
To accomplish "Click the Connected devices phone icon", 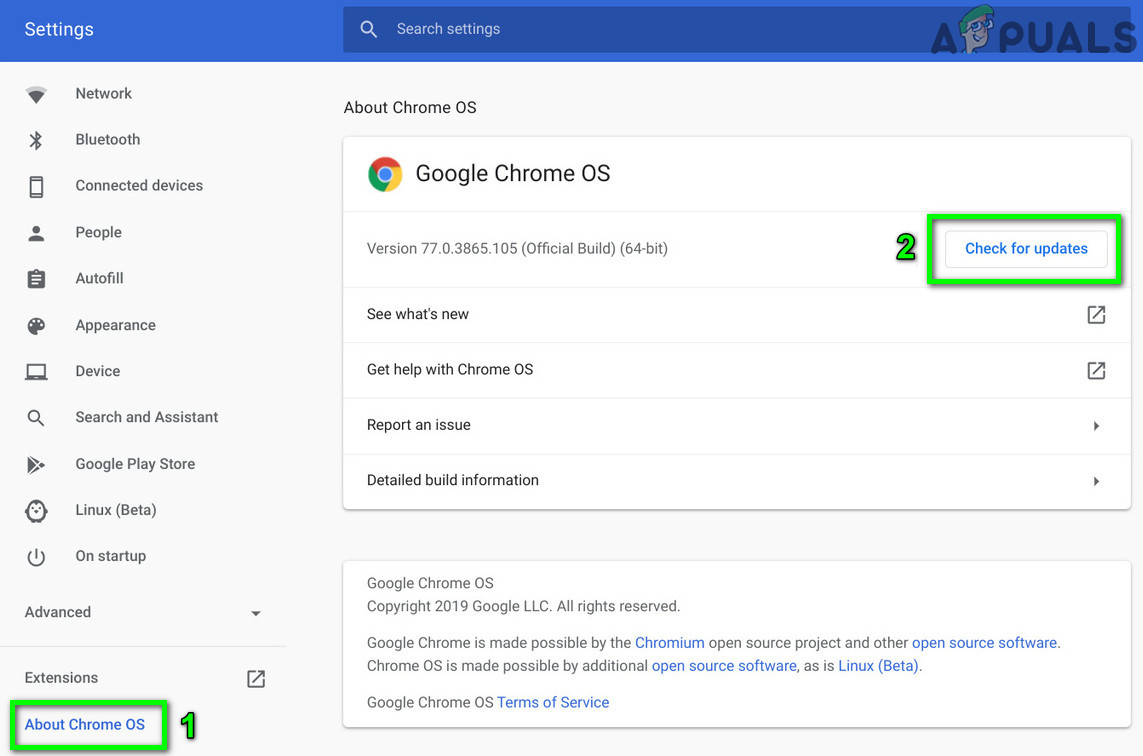I will [x=36, y=186].
